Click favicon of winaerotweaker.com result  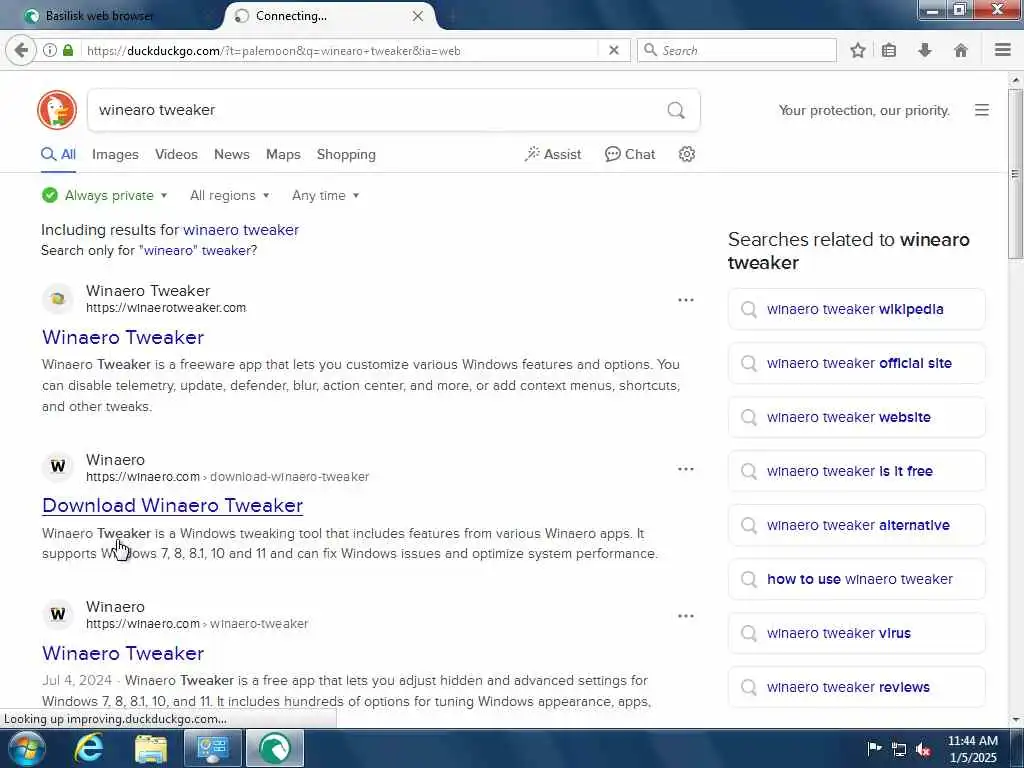click(x=58, y=298)
